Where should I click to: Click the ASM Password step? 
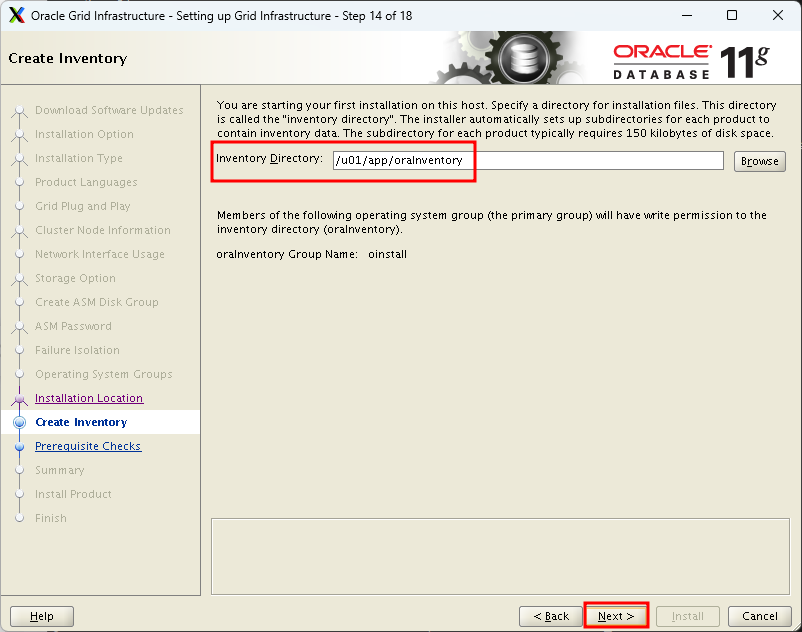(x=73, y=326)
